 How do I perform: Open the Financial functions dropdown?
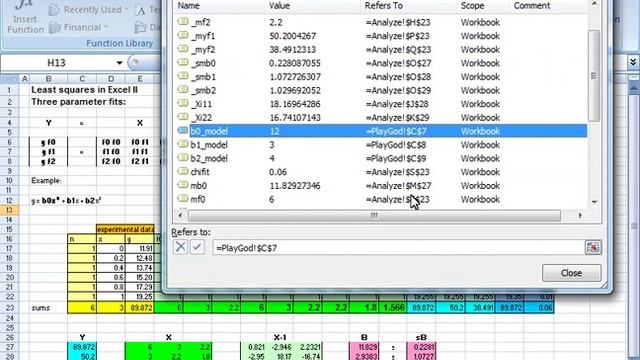(78, 27)
